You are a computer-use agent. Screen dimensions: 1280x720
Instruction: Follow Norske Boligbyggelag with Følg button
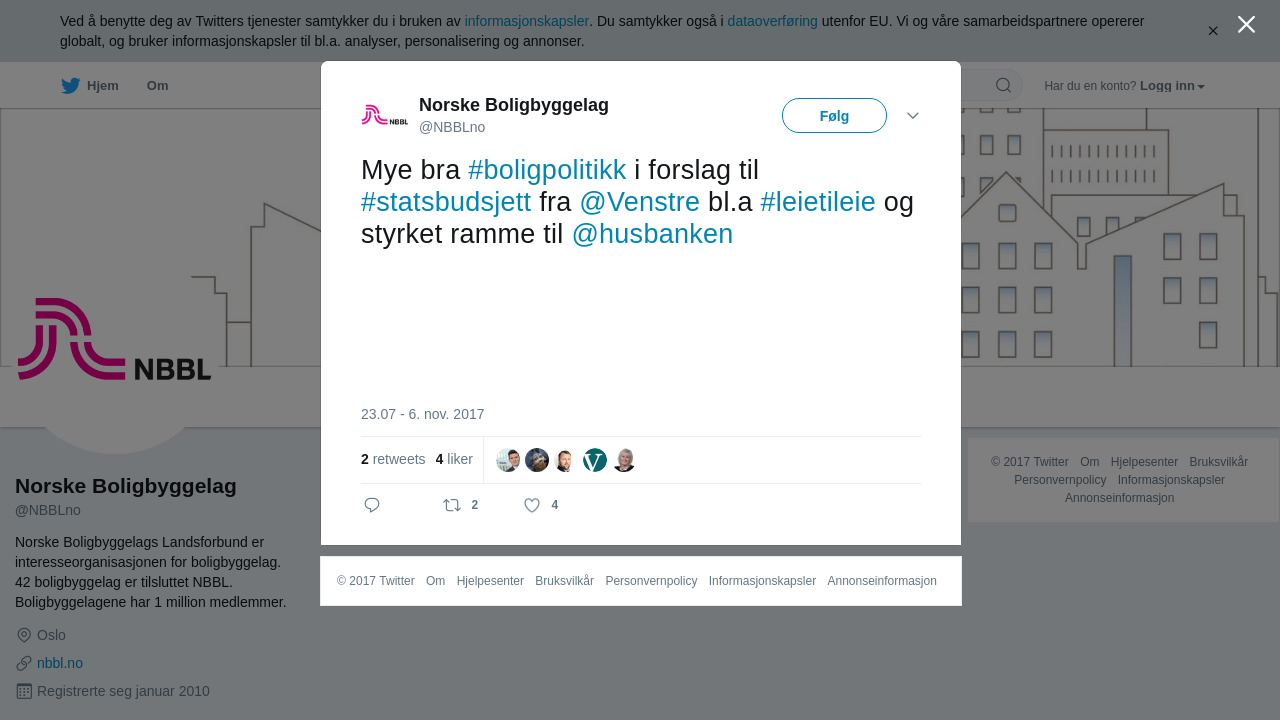pos(834,116)
